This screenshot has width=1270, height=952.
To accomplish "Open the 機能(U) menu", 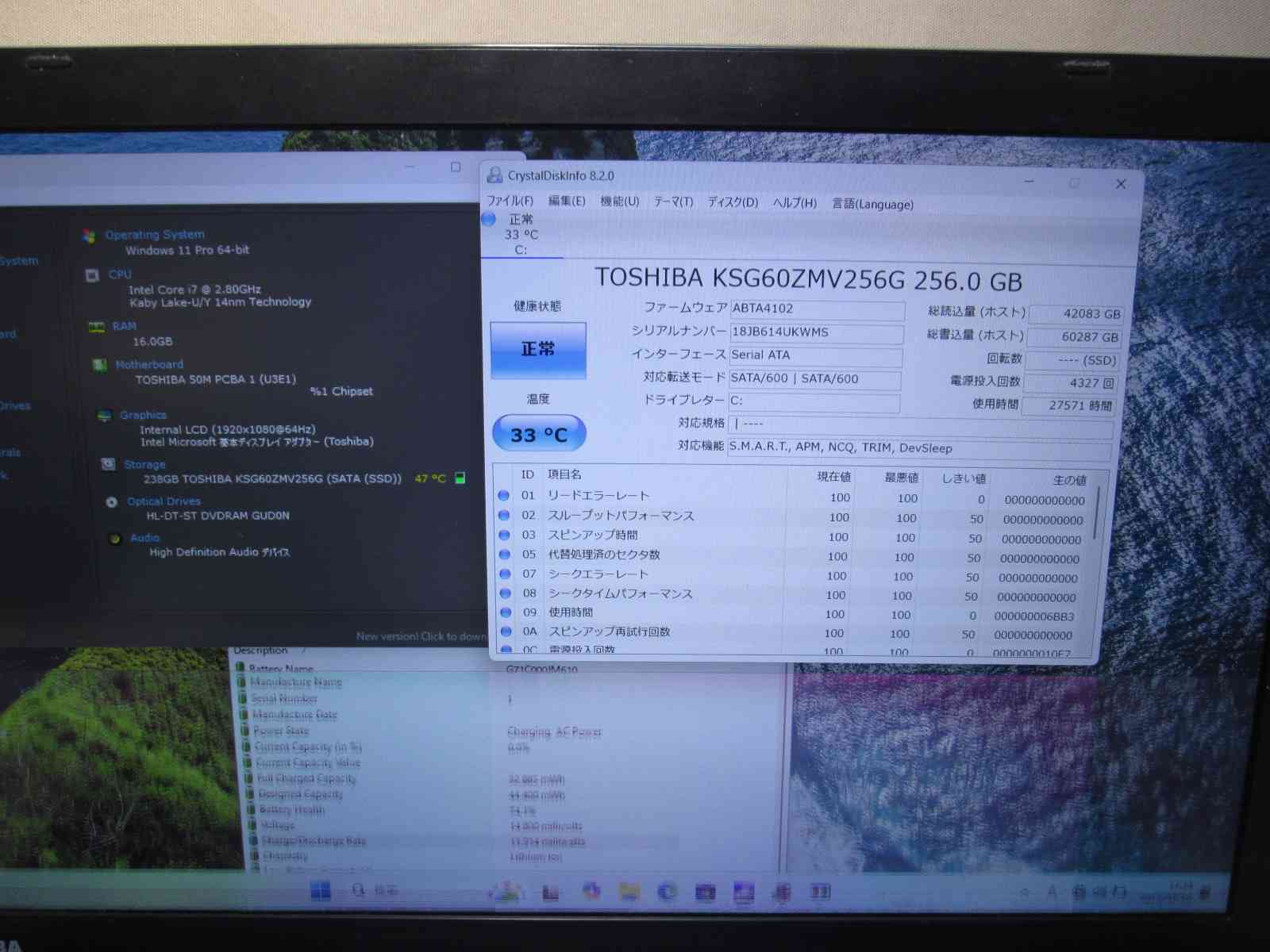I will tap(619, 202).
